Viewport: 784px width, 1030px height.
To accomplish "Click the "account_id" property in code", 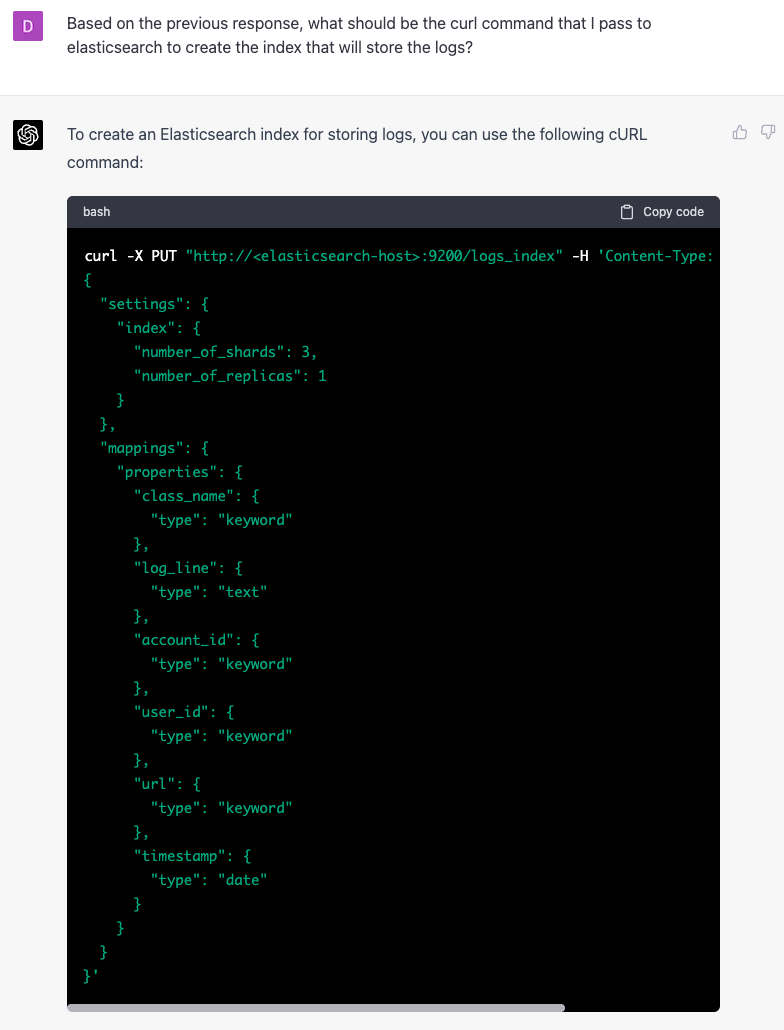I will pyautogui.click(x=187, y=640).
